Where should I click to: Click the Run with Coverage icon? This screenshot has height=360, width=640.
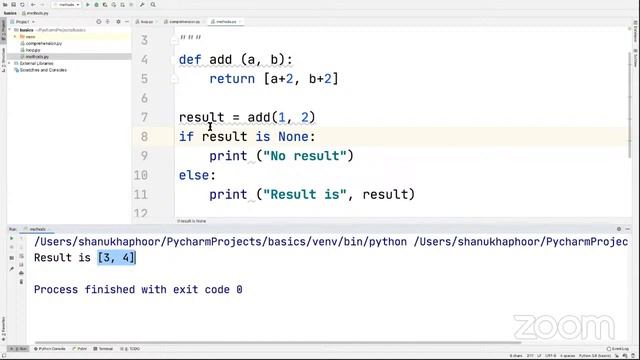[x=105, y=4]
